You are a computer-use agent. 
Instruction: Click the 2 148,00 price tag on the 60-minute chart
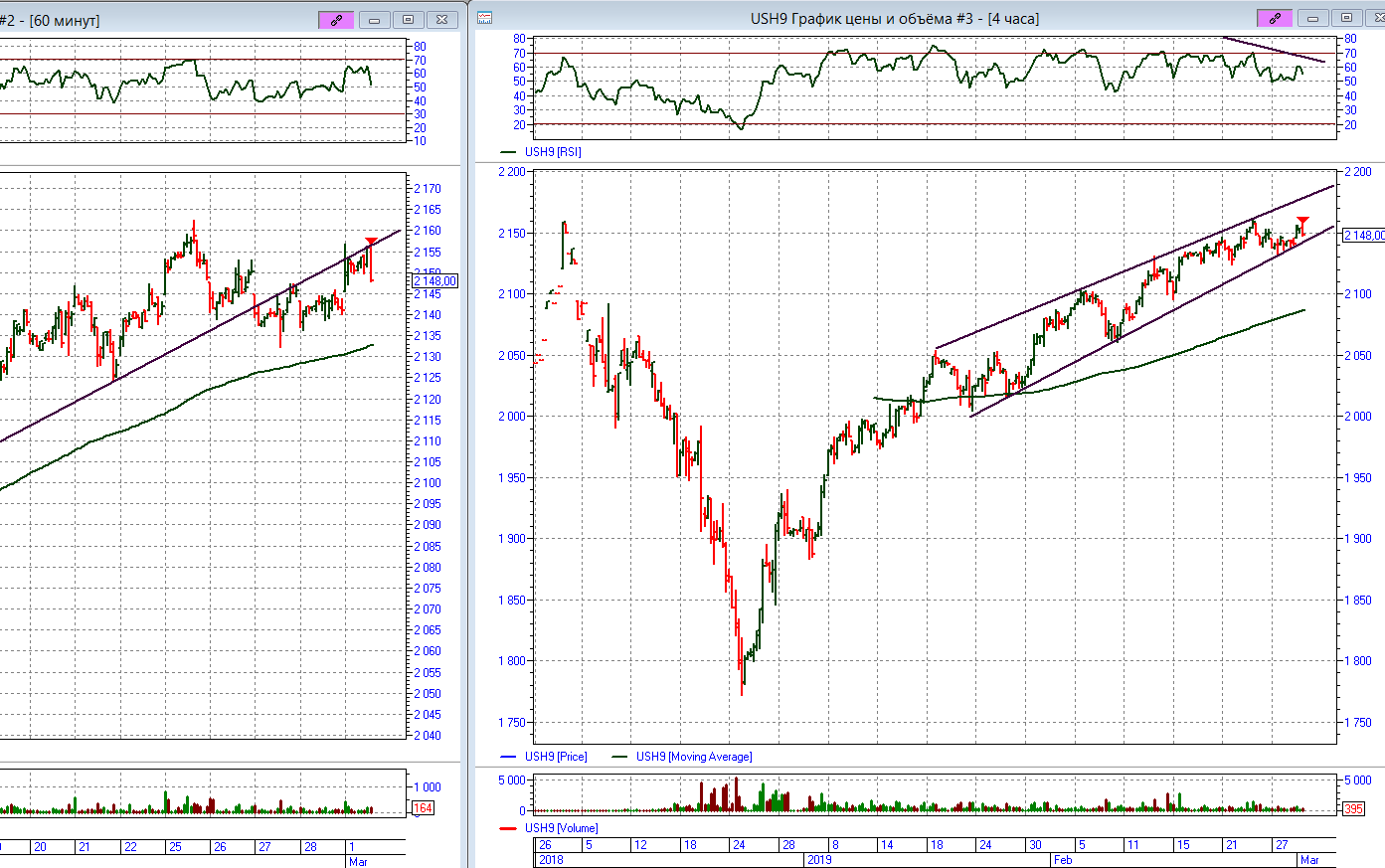[x=435, y=281]
